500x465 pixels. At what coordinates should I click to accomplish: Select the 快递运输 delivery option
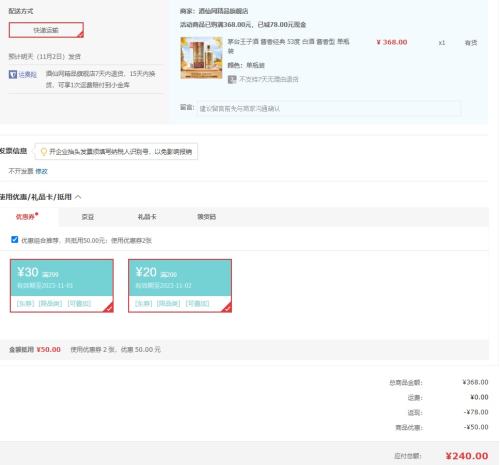(46, 30)
